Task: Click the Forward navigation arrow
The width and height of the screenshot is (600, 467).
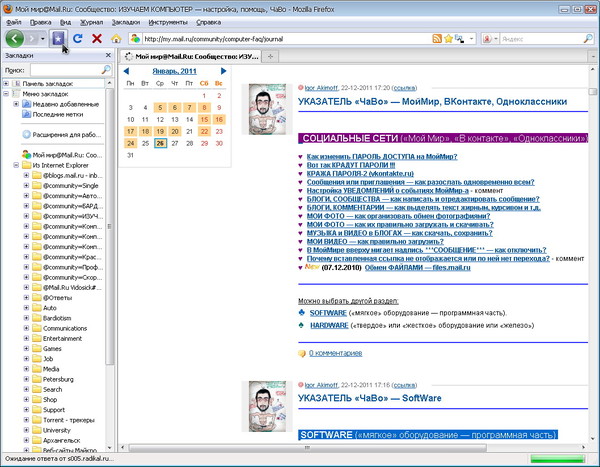Action: pos(32,39)
